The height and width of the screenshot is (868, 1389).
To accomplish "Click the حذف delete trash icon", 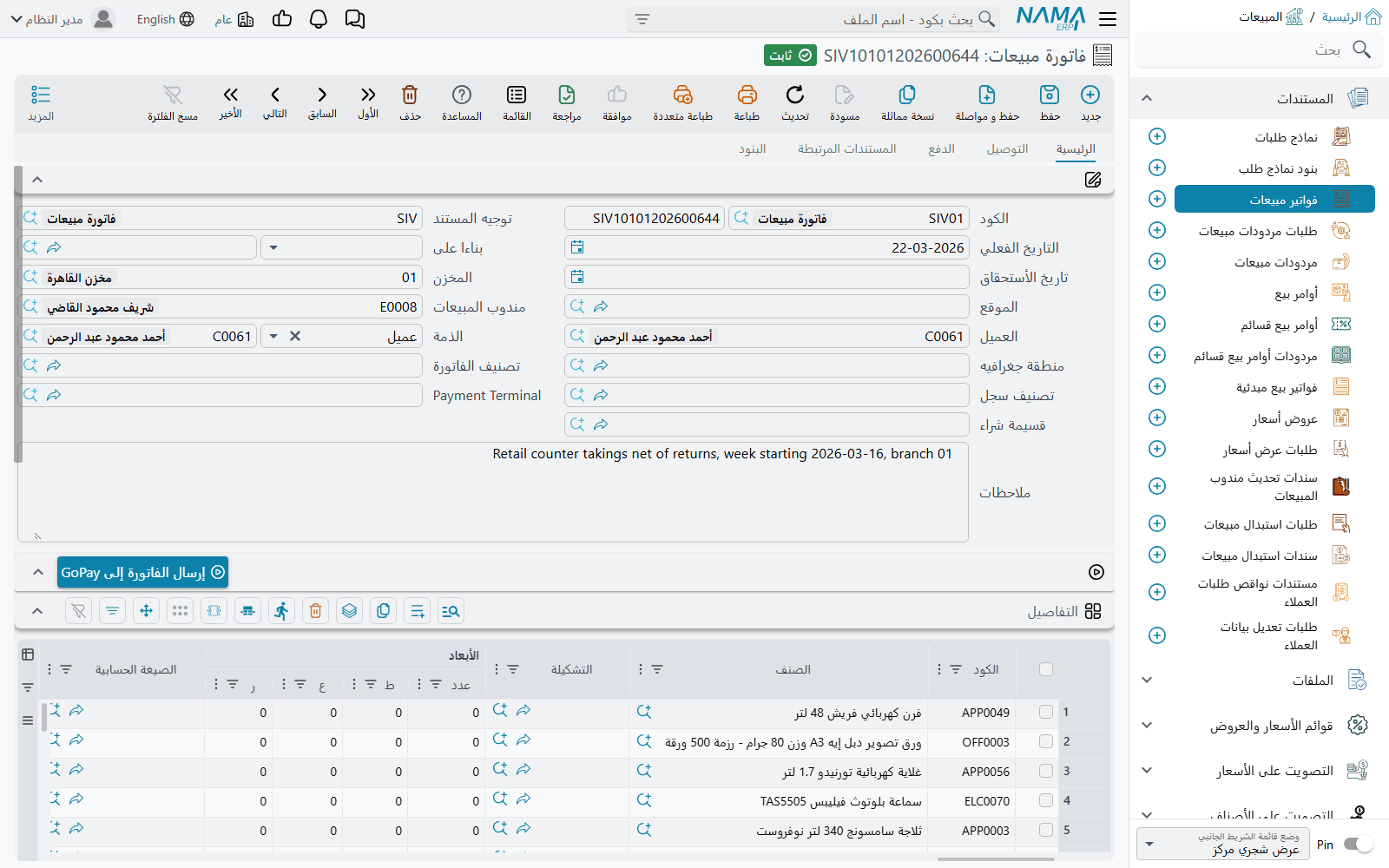I will [x=410, y=95].
